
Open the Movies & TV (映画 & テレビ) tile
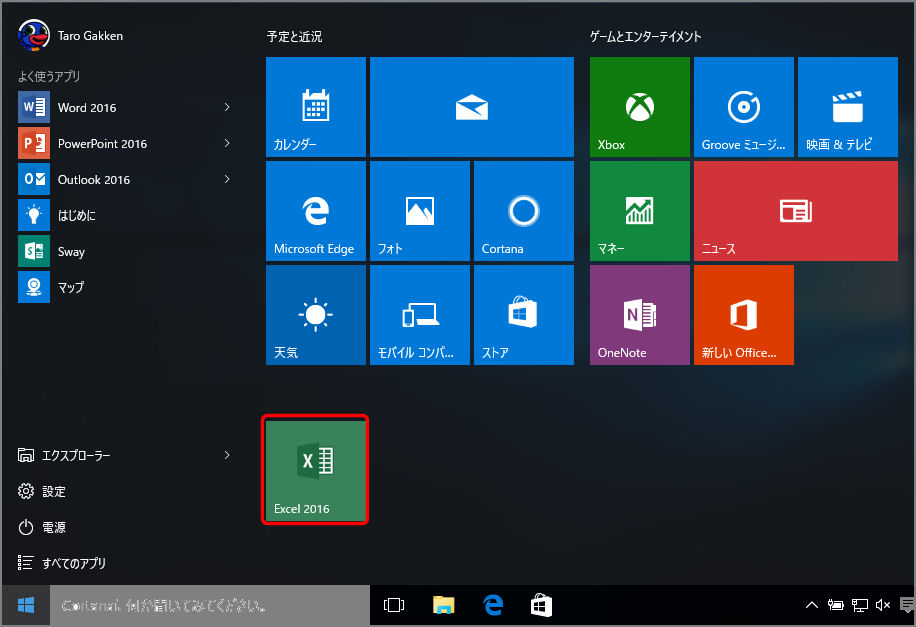click(848, 107)
